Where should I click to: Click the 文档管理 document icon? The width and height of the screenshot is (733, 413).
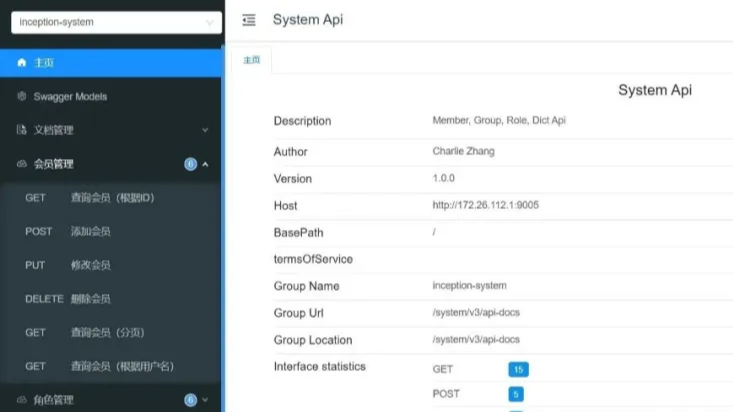point(22,130)
